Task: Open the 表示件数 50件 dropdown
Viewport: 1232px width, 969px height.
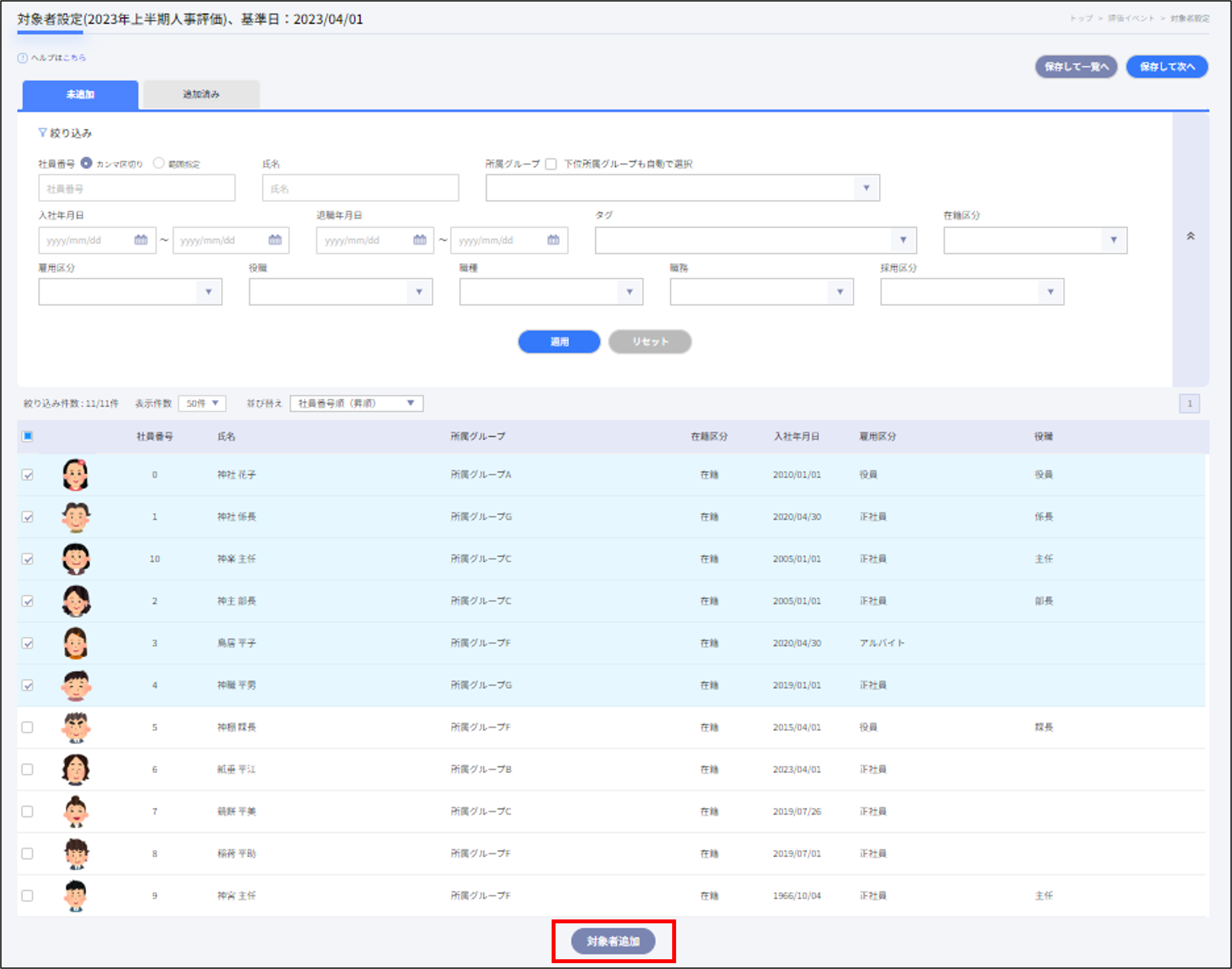Action: click(x=202, y=404)
